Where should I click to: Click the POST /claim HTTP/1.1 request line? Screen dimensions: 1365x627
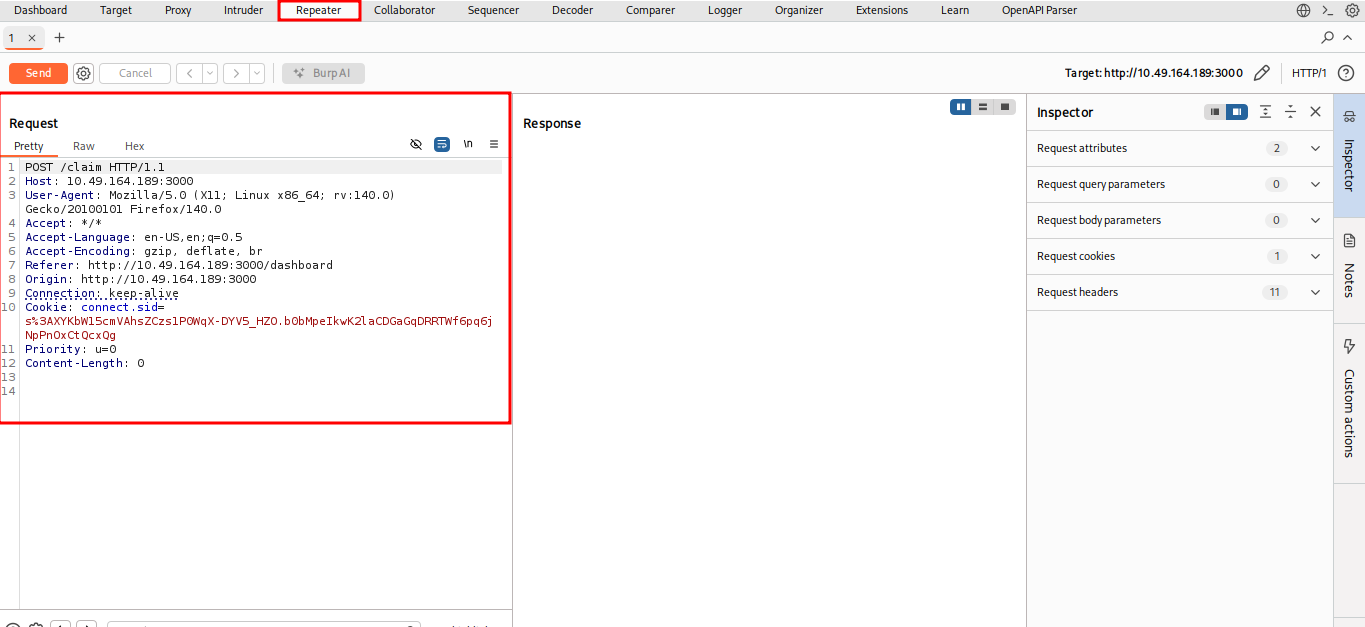[x=95, y=167]
